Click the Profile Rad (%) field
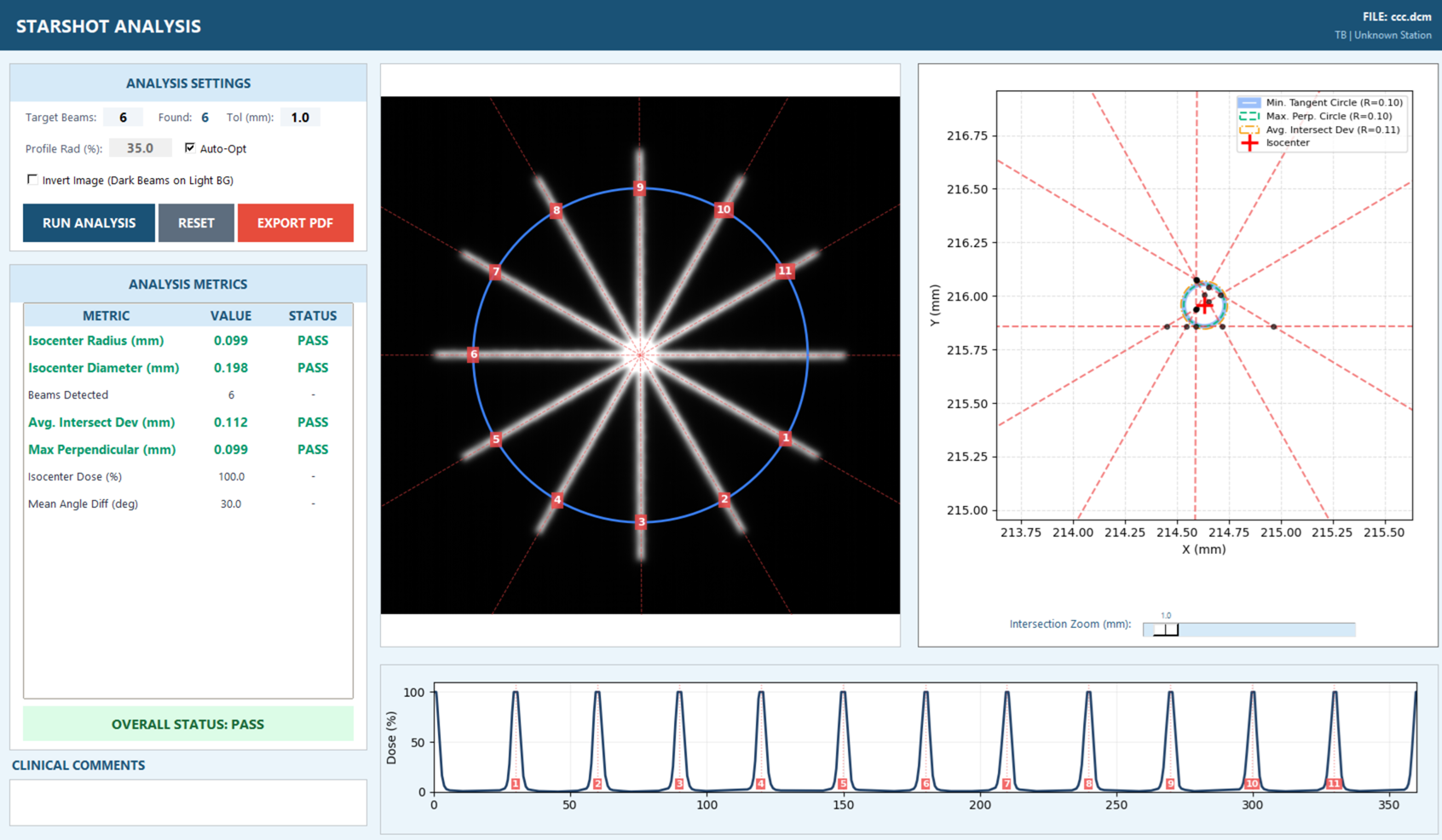 pos(140,148)
